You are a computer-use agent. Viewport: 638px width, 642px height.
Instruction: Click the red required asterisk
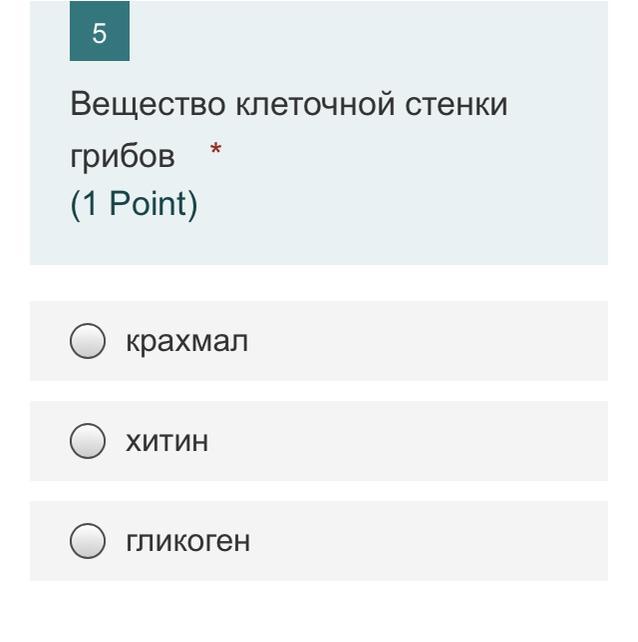pos(216,149)
